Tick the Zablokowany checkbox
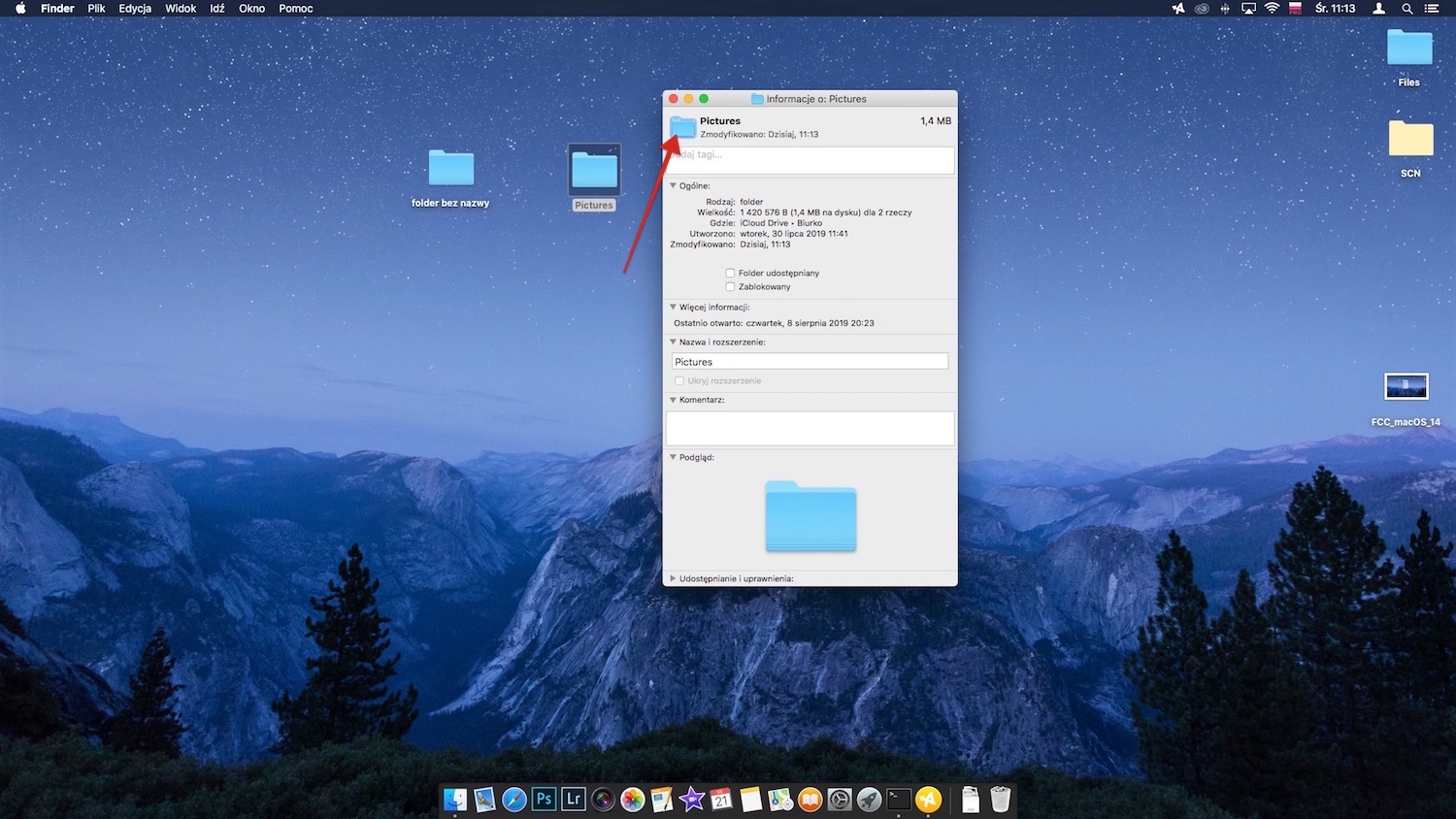Screen dimensions: 1456x819 tap(730, 286)
